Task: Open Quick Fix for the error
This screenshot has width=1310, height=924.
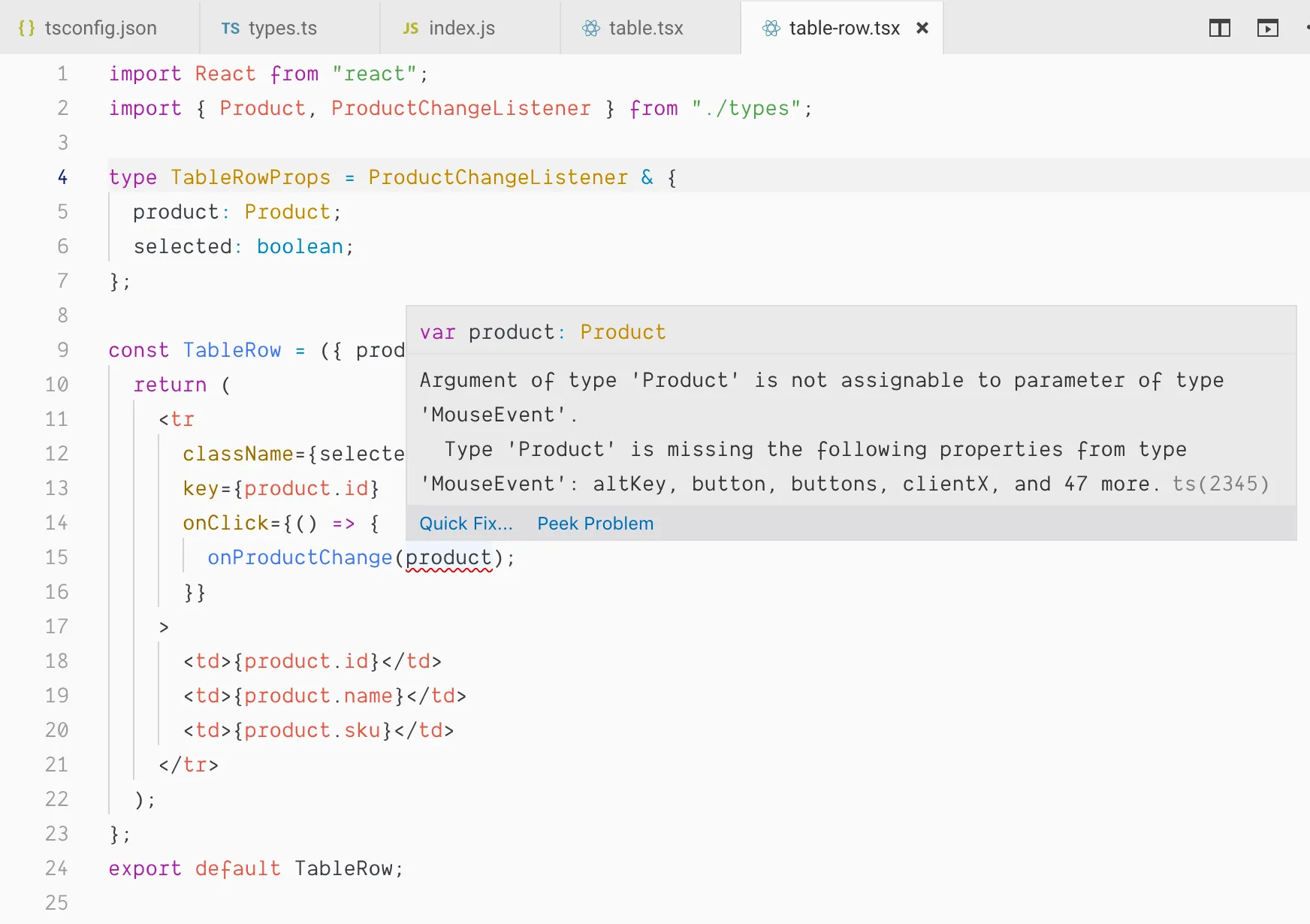Action: click(466, 524)
